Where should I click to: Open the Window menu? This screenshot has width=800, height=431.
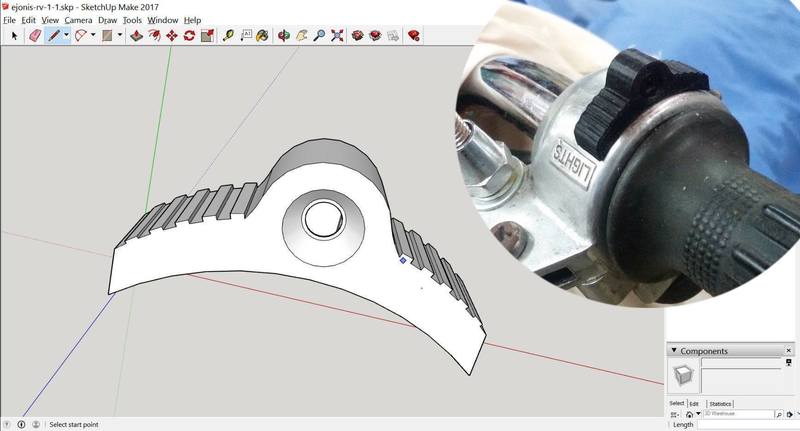click(x=162, y=20)
